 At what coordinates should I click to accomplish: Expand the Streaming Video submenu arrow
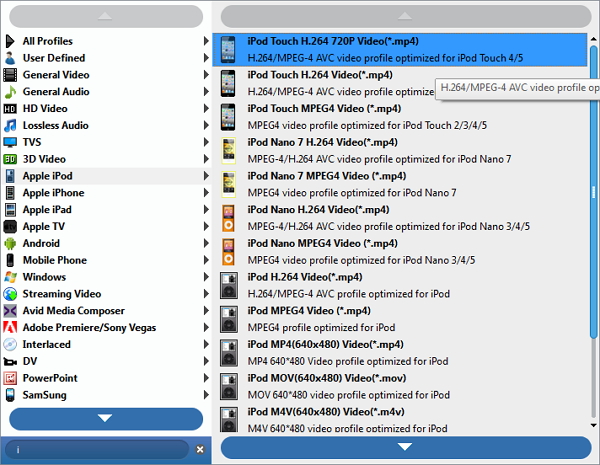tap(206, 294)
